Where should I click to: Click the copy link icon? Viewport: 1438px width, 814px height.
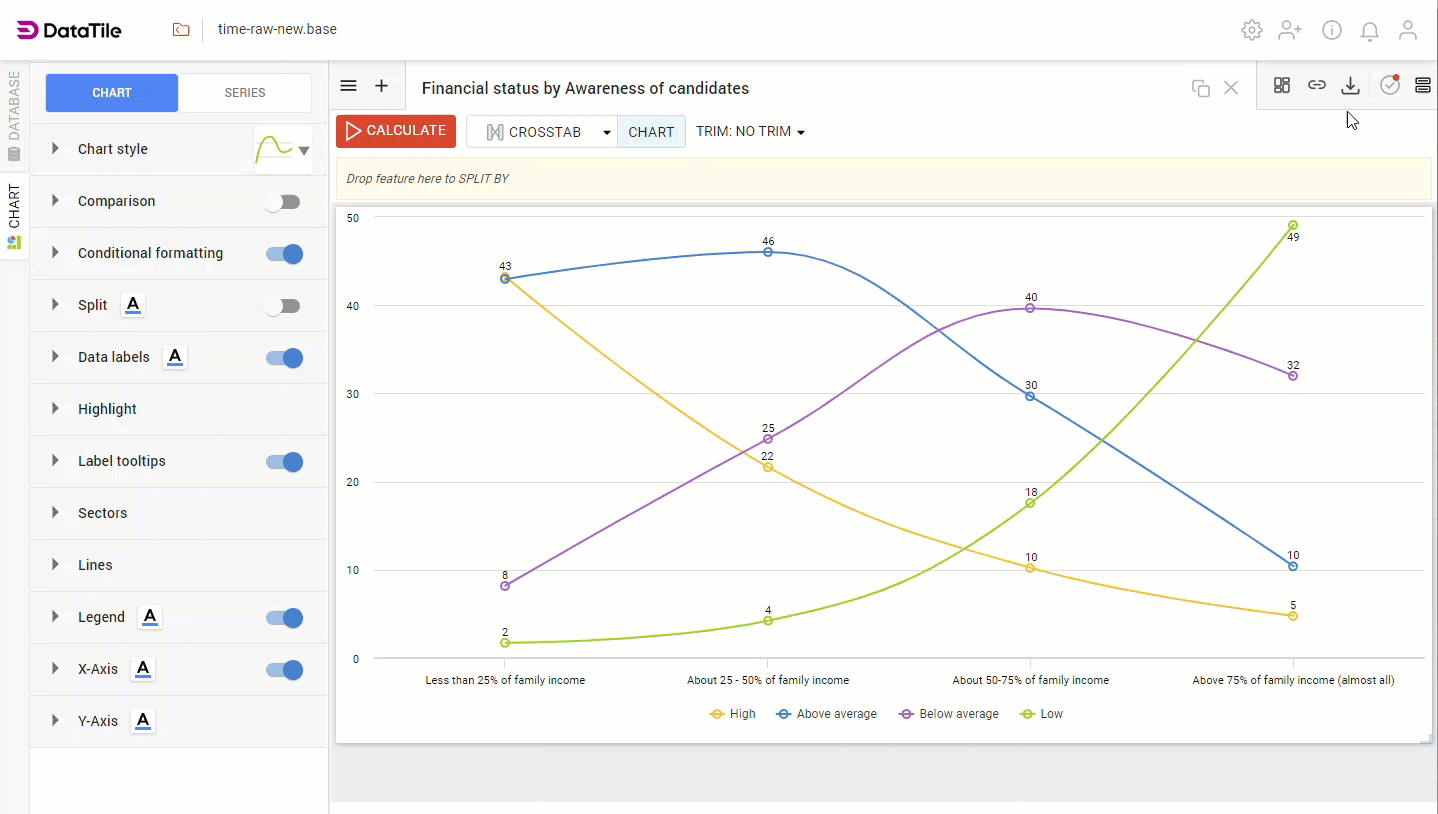point(1317,86)
